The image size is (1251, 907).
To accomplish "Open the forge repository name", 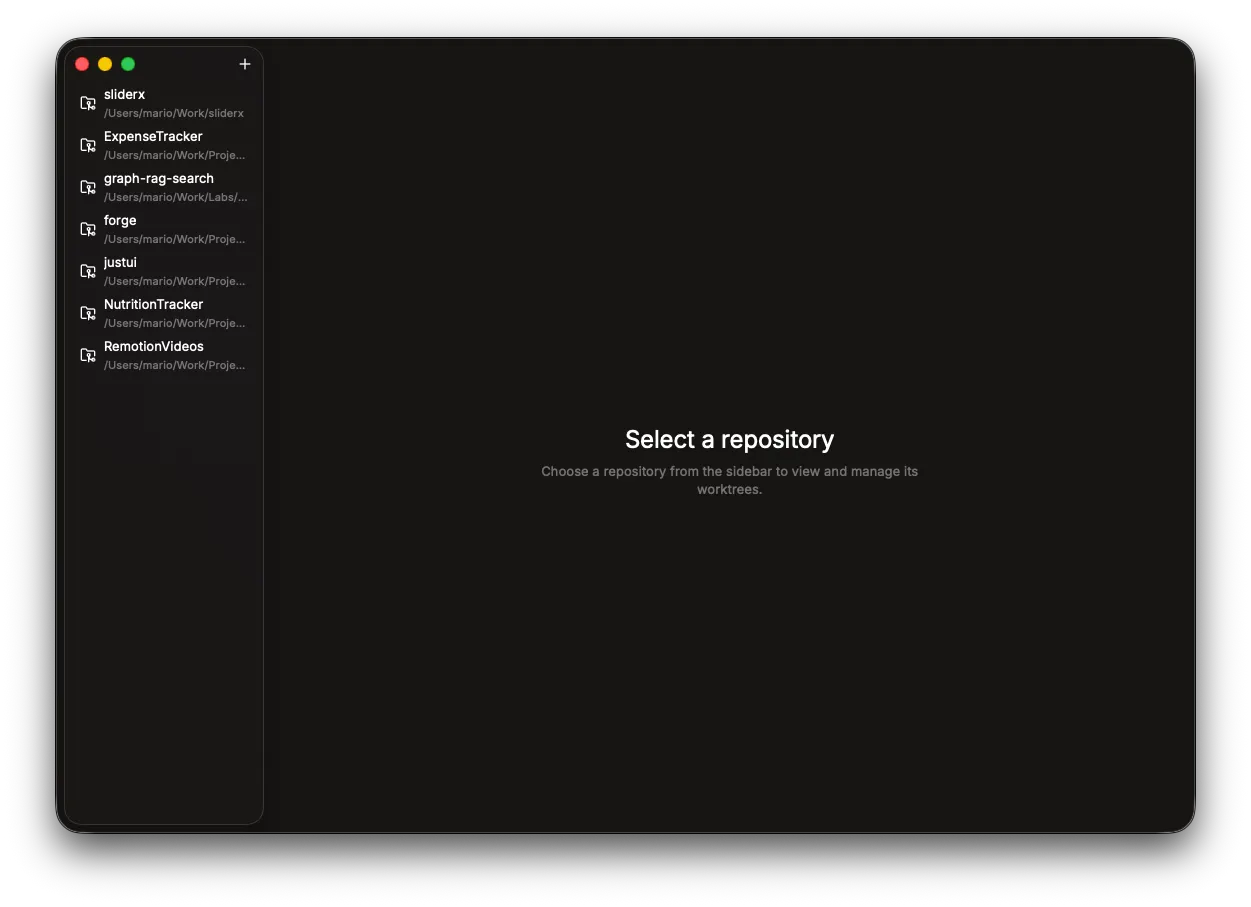I will point(120,220).
